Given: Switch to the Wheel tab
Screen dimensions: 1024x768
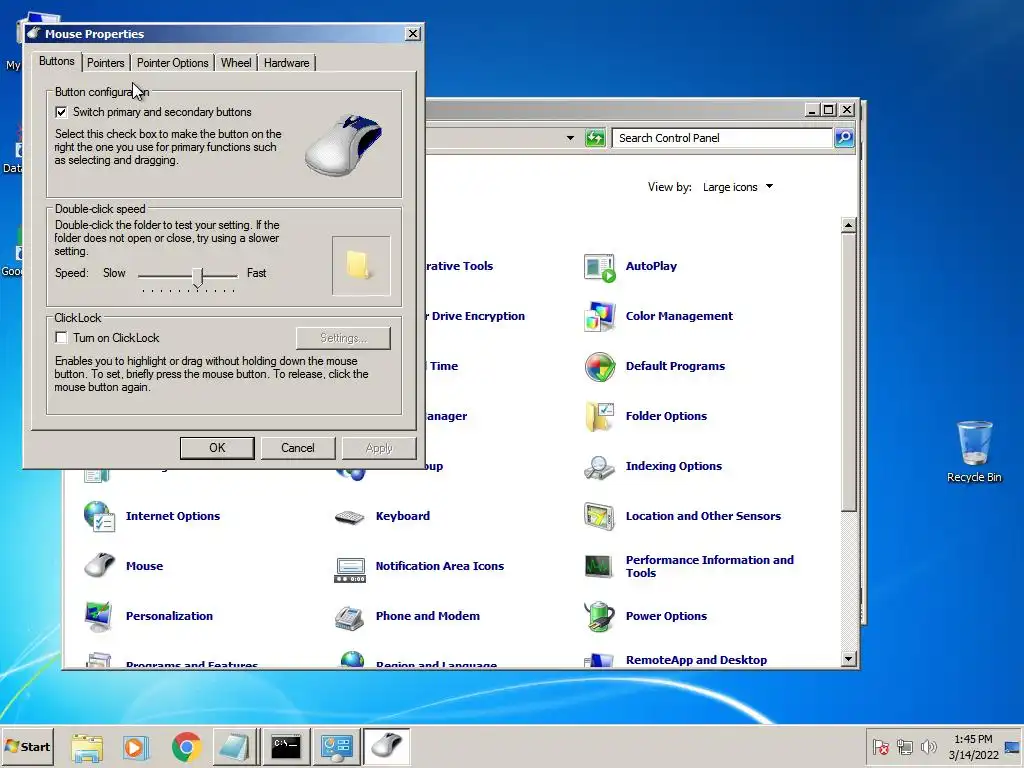Looking at the screenshot, I should [x=236, y=63].
